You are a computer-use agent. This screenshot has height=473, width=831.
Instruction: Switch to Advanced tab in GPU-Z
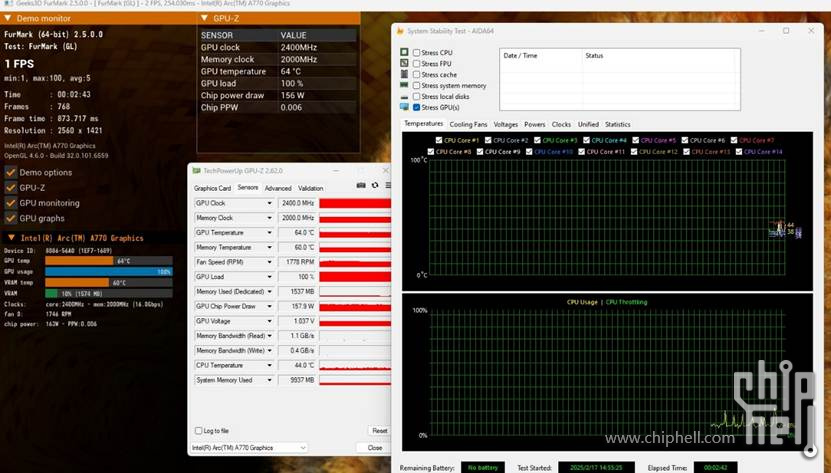tap(278, 188)
